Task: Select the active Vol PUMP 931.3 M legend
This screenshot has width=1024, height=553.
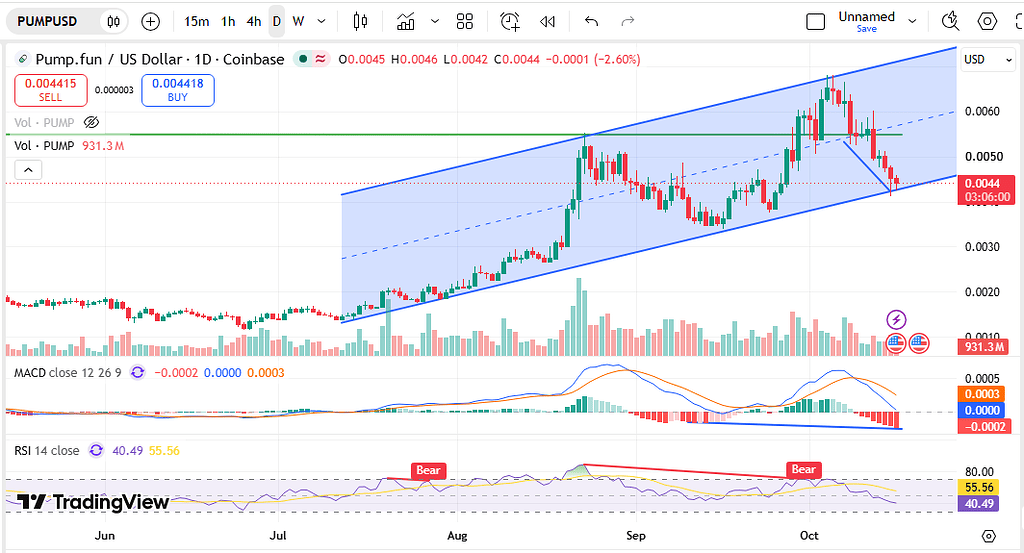Action: (x=69, y=146)
